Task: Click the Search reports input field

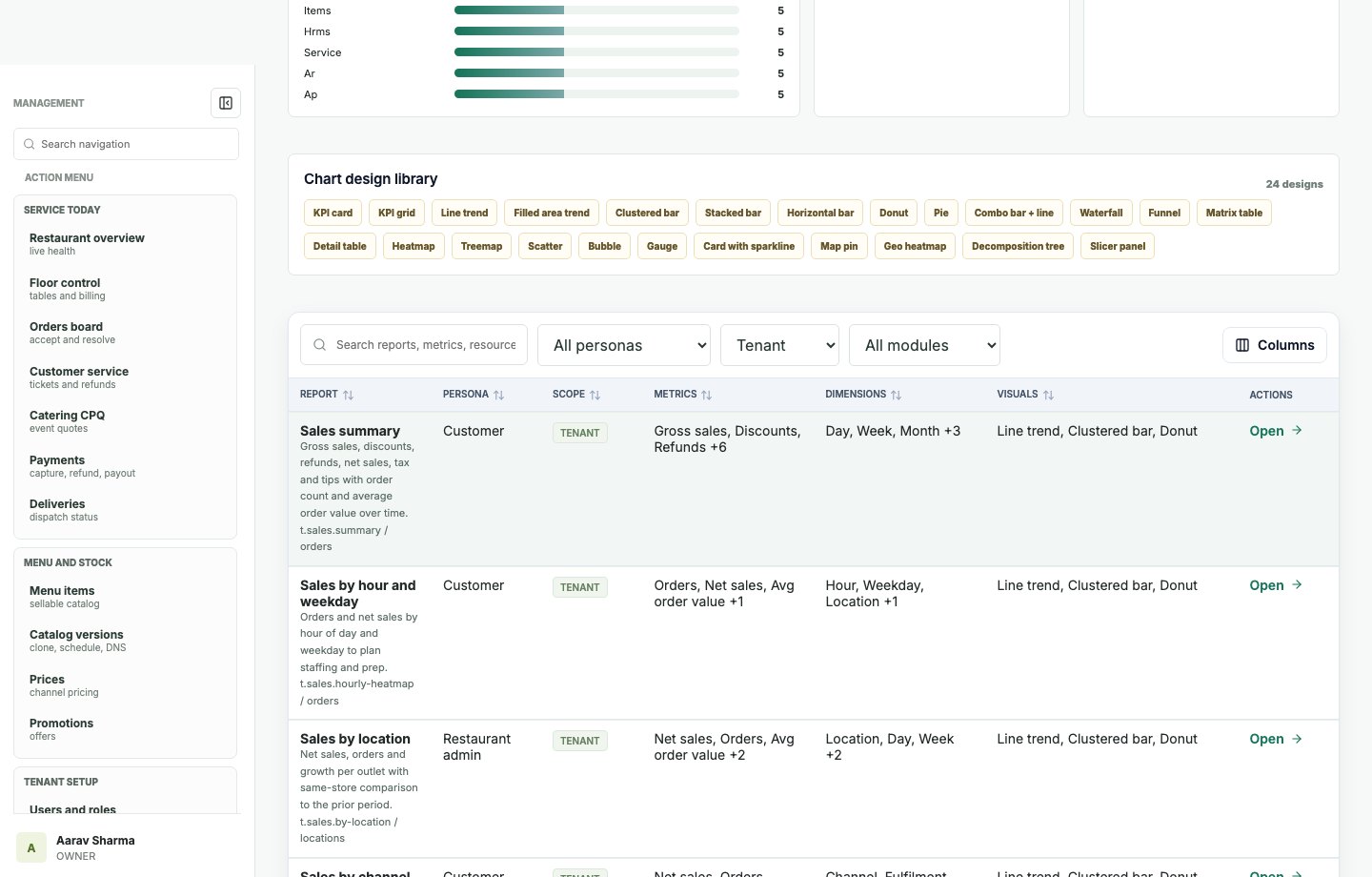Action: 414,345
